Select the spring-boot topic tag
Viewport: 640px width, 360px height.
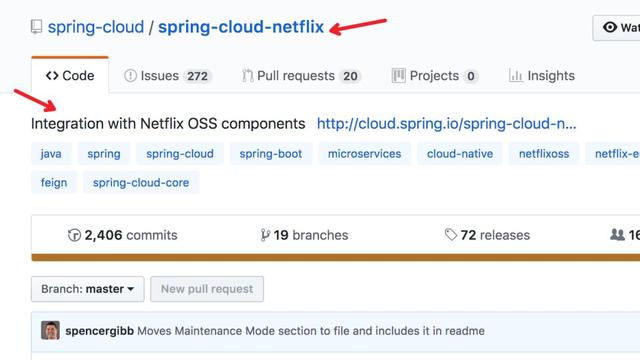(271, 154)
